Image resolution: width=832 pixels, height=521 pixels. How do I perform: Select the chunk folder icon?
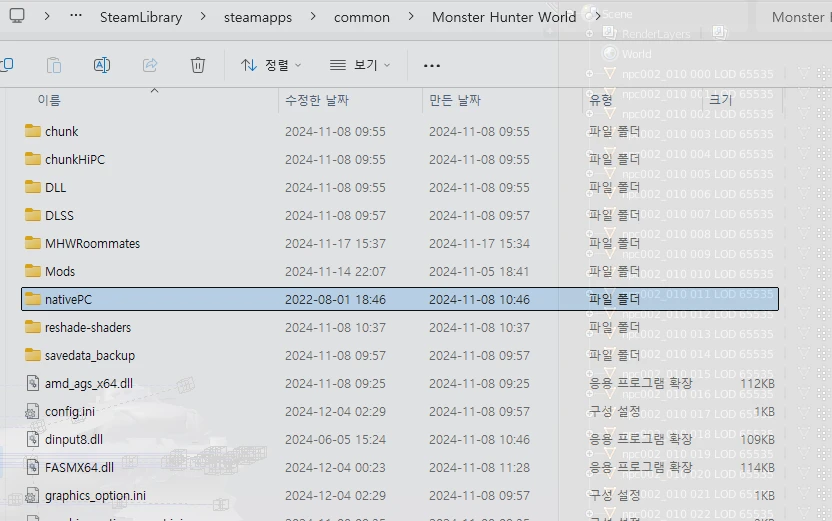[33, 131]
